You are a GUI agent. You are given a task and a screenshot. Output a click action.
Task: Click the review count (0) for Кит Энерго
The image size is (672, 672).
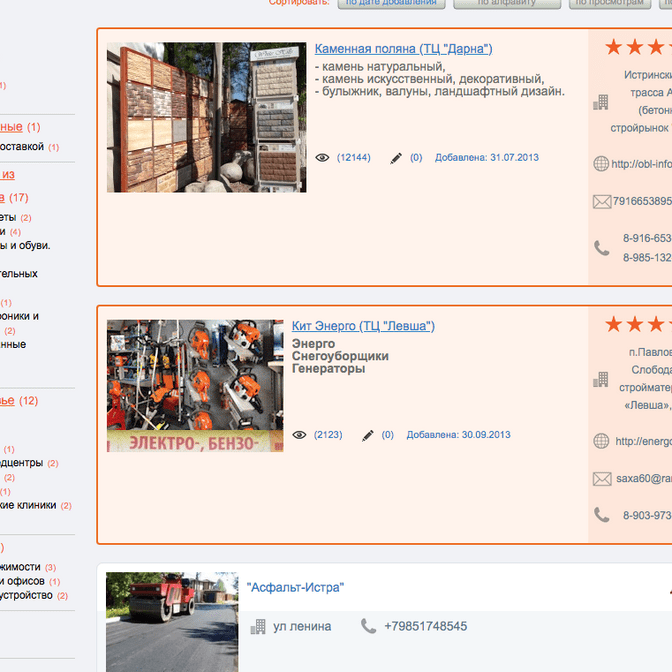(387, 435)
